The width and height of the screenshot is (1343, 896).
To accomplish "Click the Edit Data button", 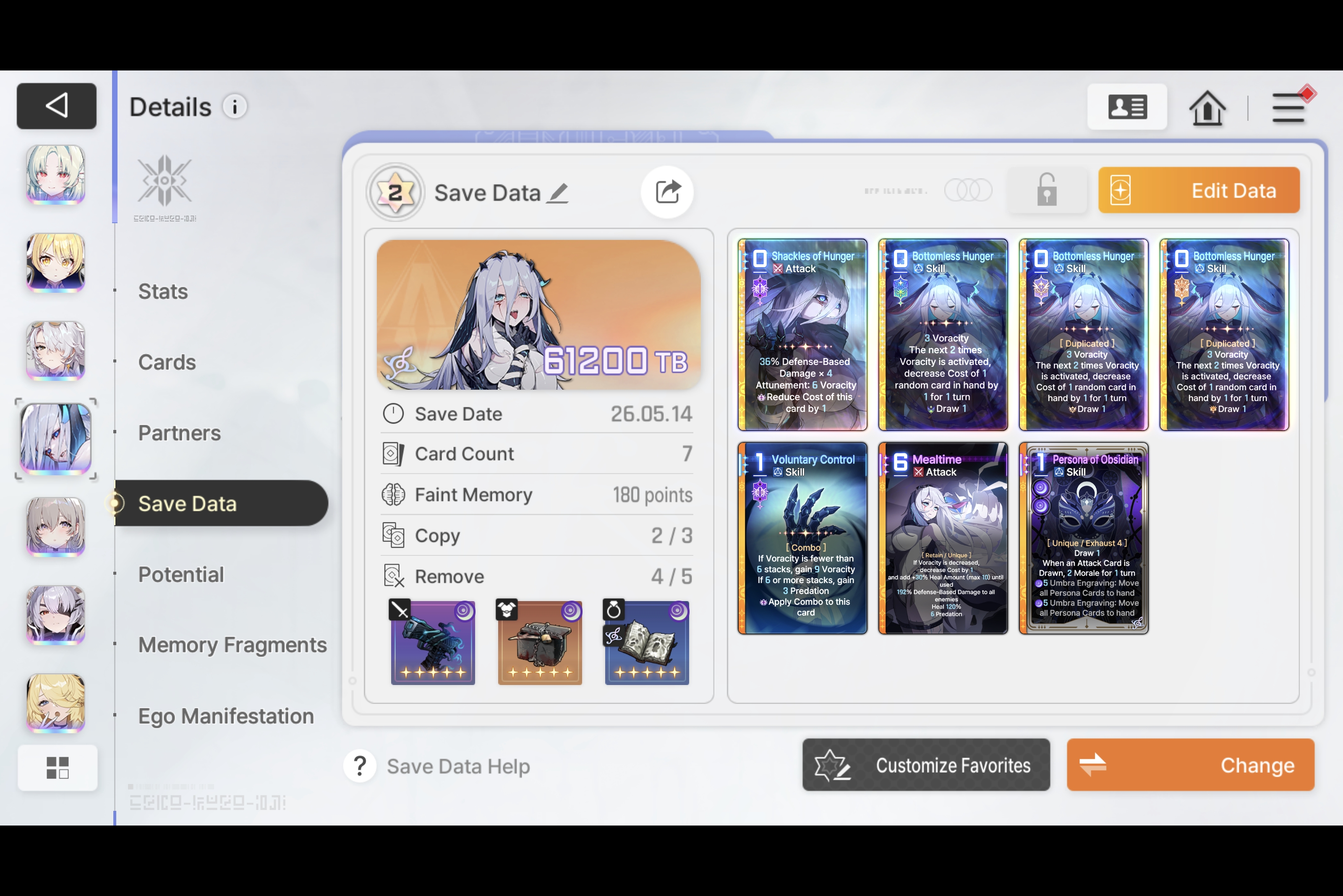I will coord(1199,190).
